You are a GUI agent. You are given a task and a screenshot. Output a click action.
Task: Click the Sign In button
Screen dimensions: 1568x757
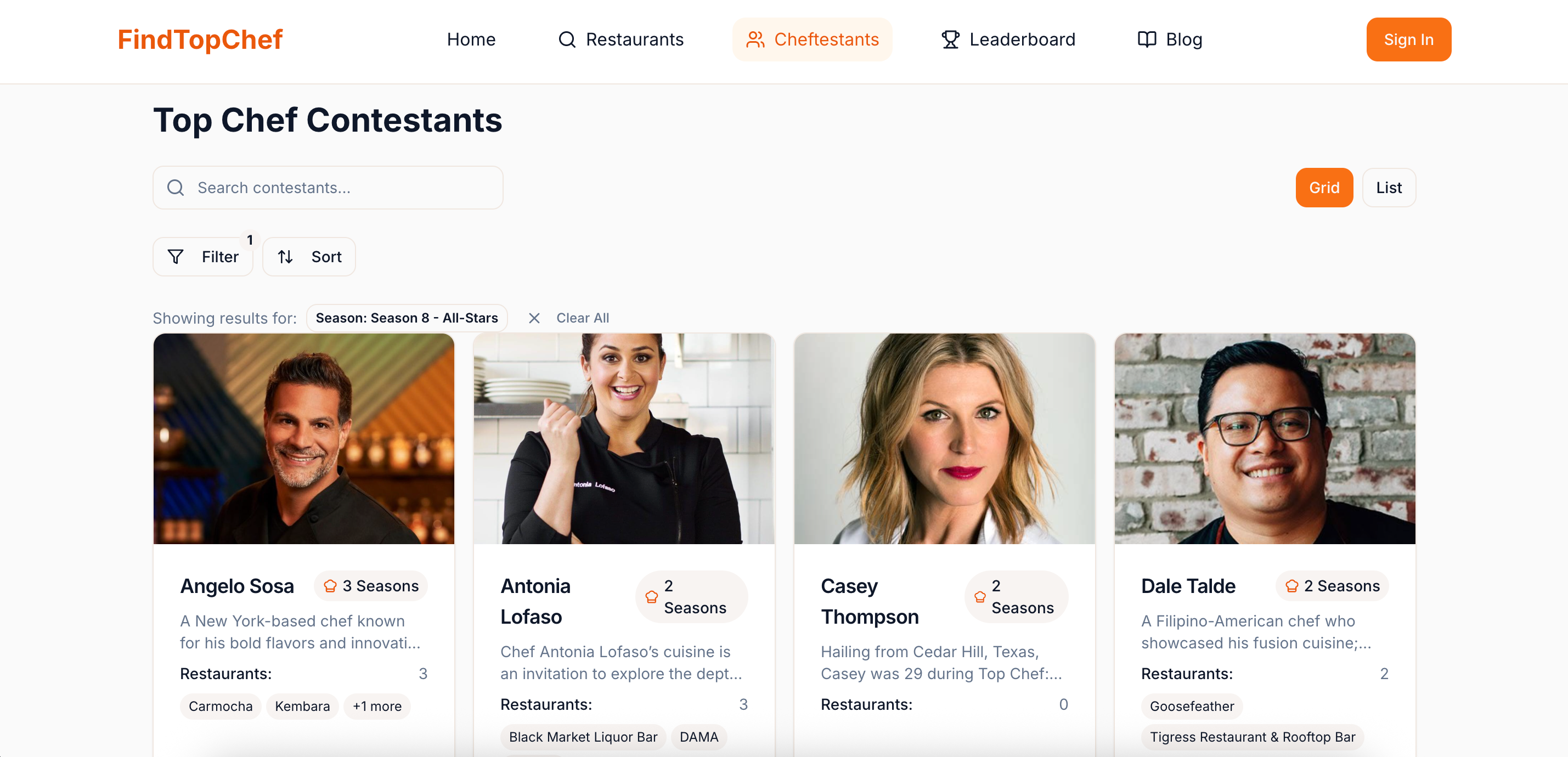coord(1408,39)
